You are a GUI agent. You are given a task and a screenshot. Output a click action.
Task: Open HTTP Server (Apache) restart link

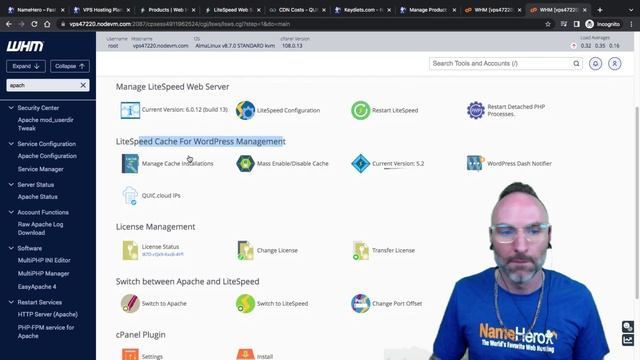click(48, 314)
